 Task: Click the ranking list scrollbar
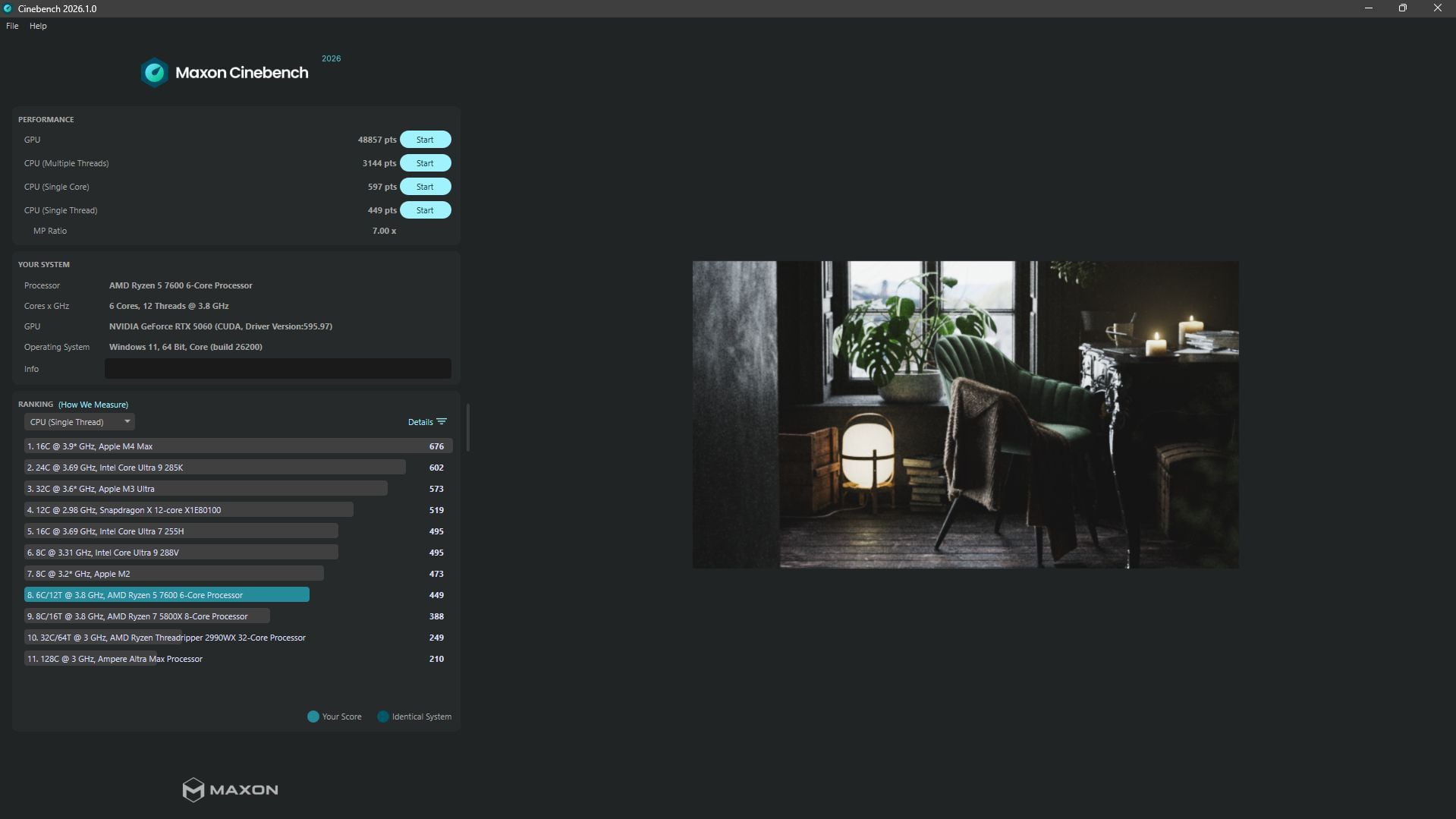(467, 427)
